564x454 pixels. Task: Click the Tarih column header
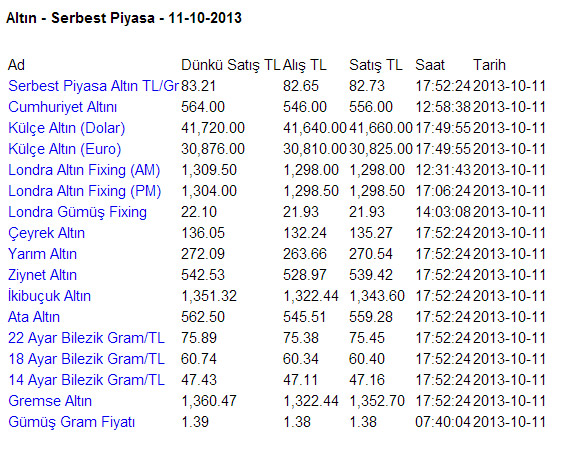489,65
